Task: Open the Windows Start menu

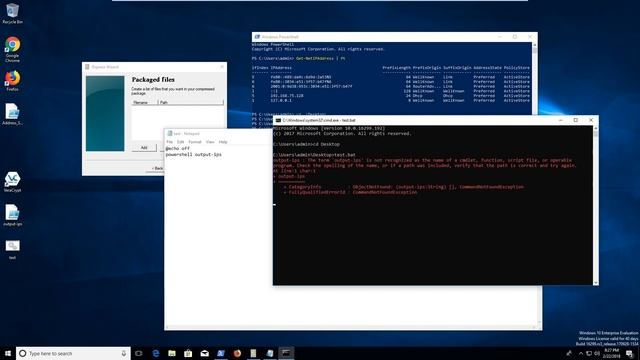Action: 8,353
